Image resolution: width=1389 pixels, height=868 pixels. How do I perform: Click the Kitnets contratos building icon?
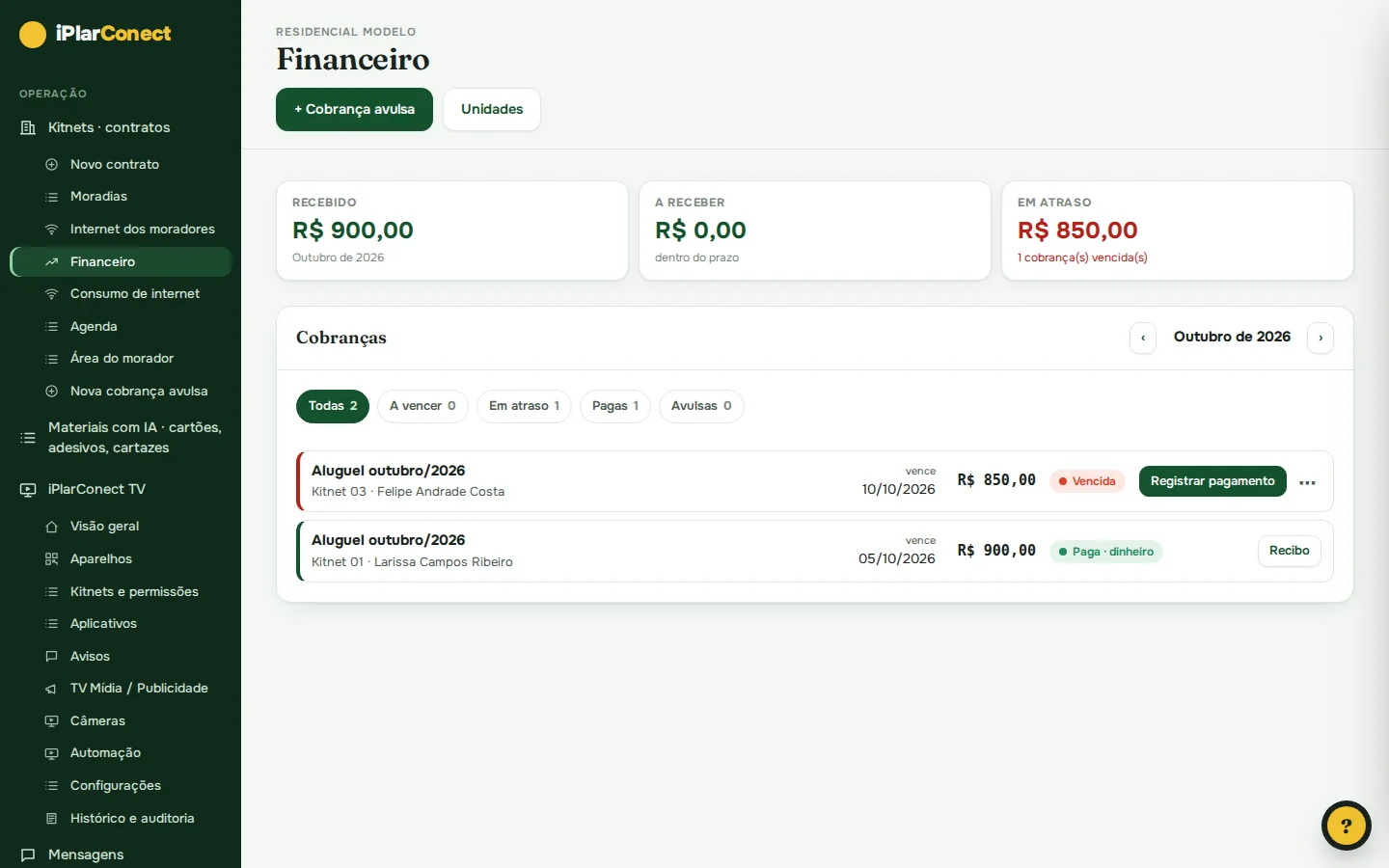click(x=28, y=127)
